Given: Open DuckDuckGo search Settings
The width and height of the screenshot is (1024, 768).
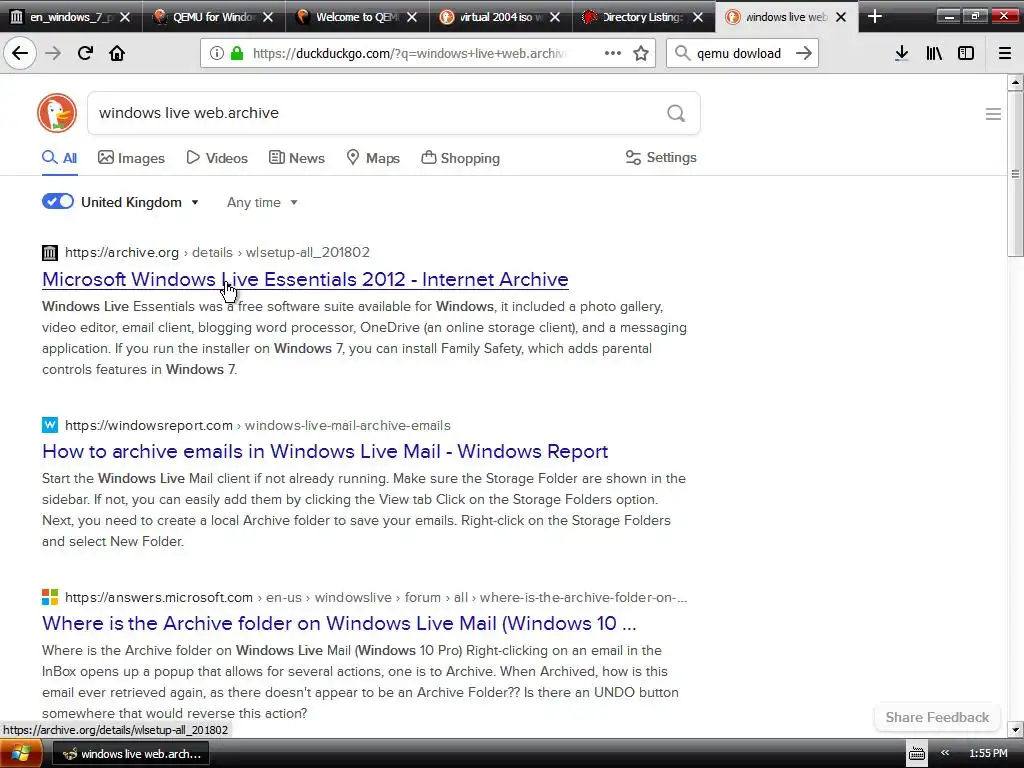Looking at the screenshot, I should click(x=661, y=157).
